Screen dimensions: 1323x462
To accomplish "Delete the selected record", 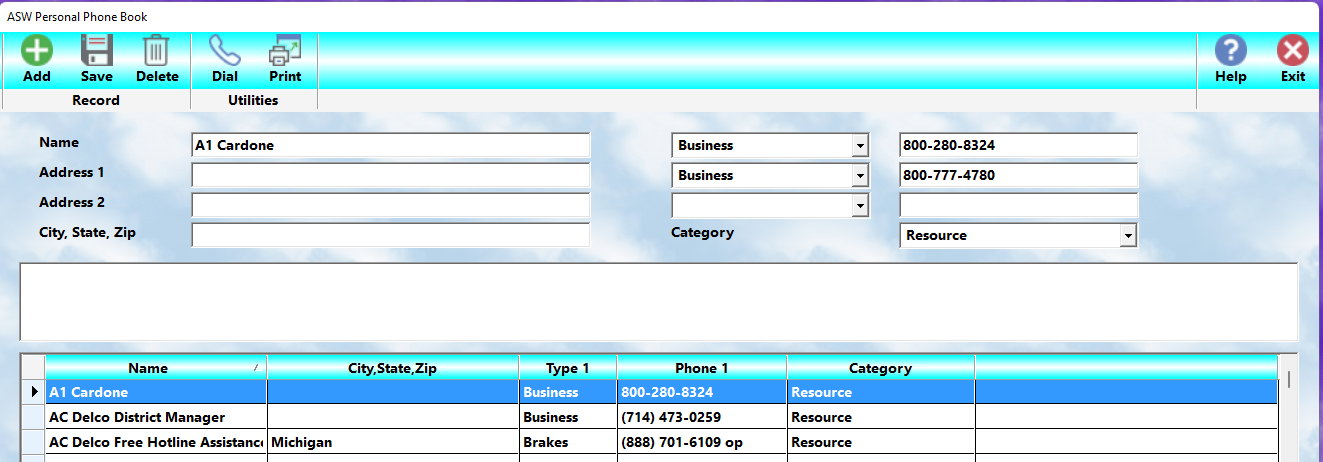I will click(x=157, y=60).
